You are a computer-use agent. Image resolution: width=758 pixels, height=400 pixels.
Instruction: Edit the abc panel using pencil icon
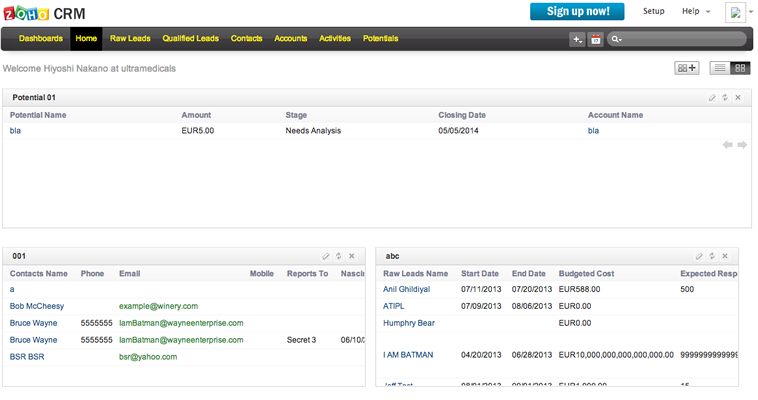(699, 257)
